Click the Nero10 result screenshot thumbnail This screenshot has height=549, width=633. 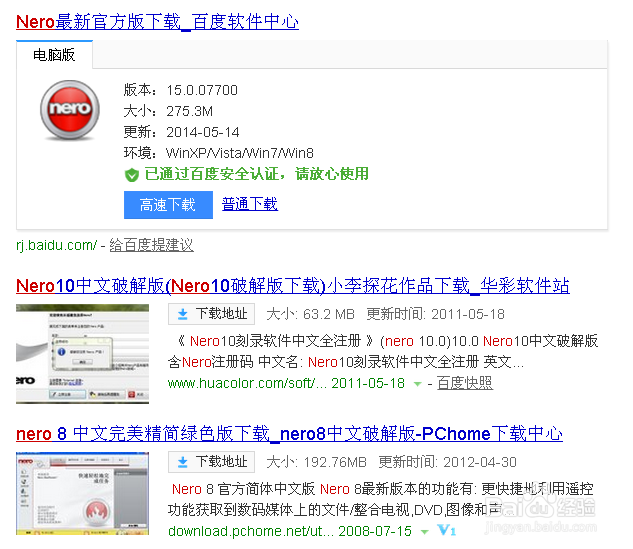click(x=82, y=354)
